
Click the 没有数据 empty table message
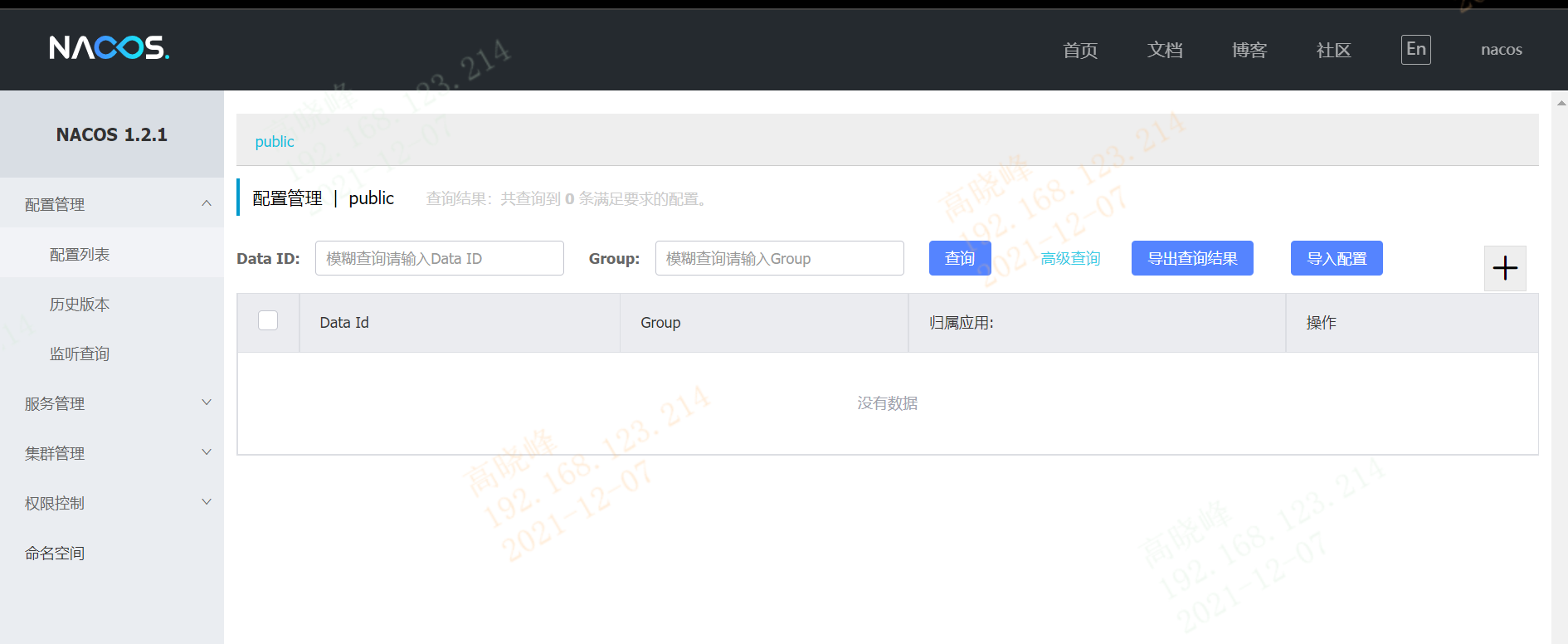click(x=887, y=403)
